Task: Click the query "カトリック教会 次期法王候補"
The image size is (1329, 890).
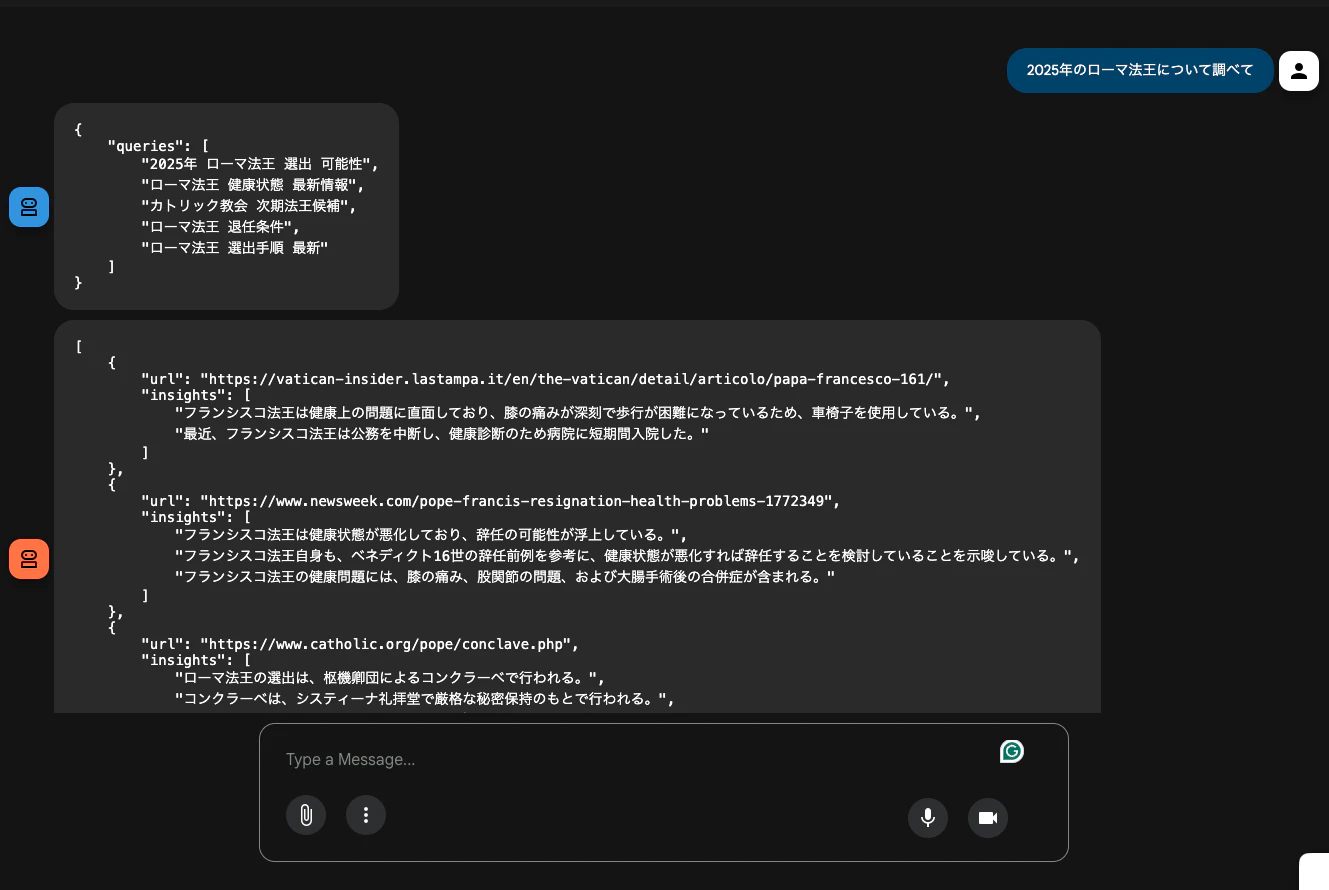Action: (x=248, y=206)
